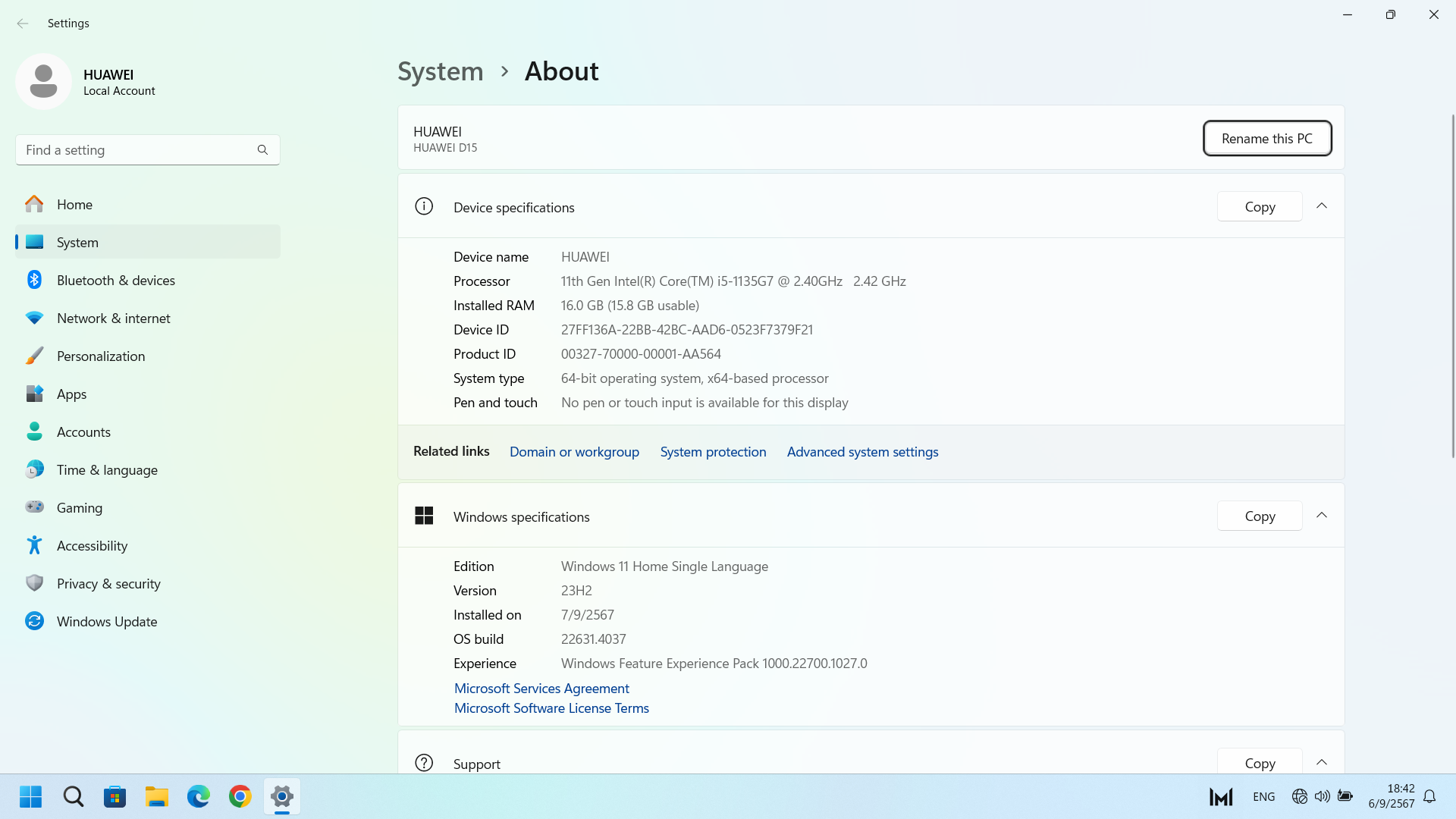1456x819 pixels.
Task: Collapse the Device specifications section
Action: [1322, 206]
